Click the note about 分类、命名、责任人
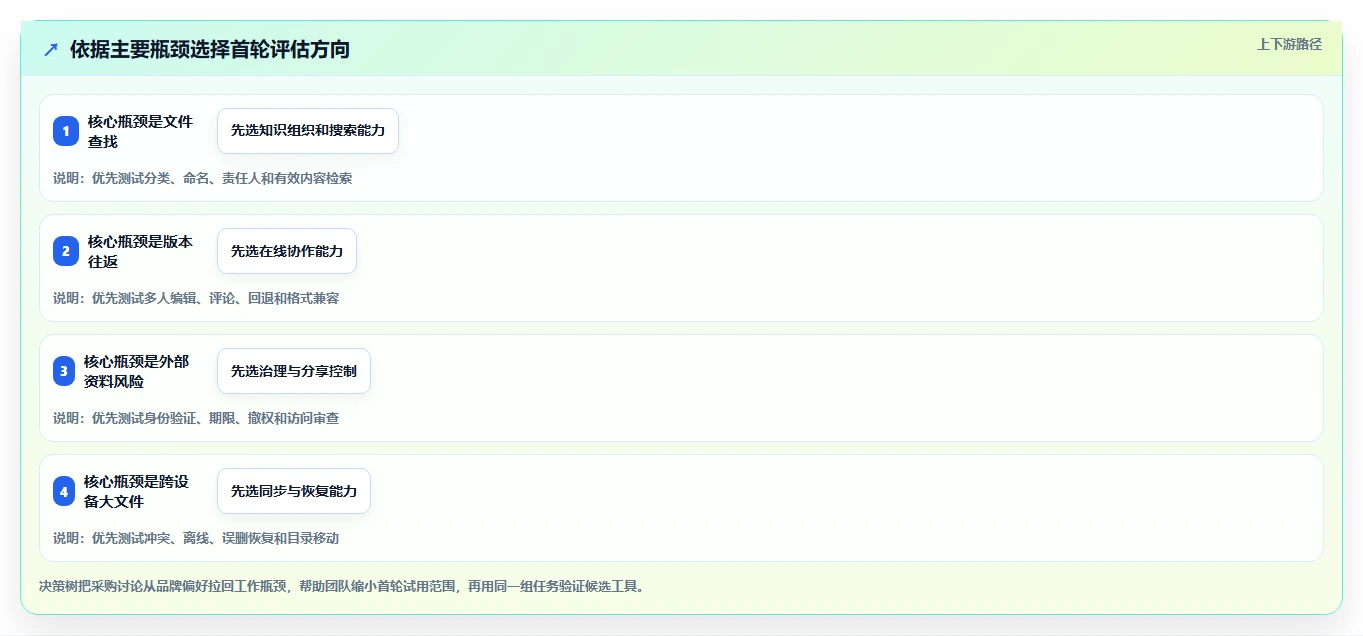Viewport: 1363px width, 636px height. pyautogui.click(x=202, y=178)
